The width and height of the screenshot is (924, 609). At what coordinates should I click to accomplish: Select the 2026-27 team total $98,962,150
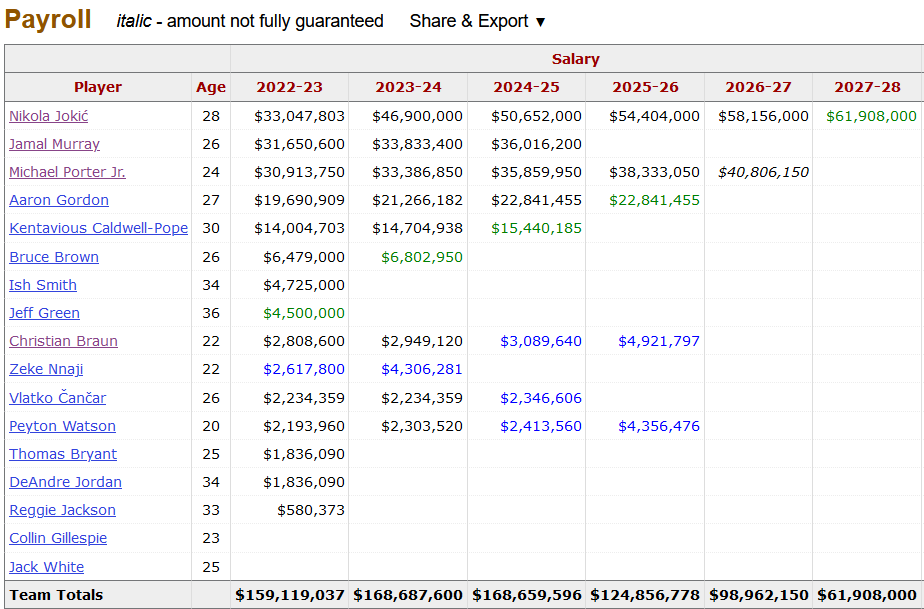coord(758,595)
